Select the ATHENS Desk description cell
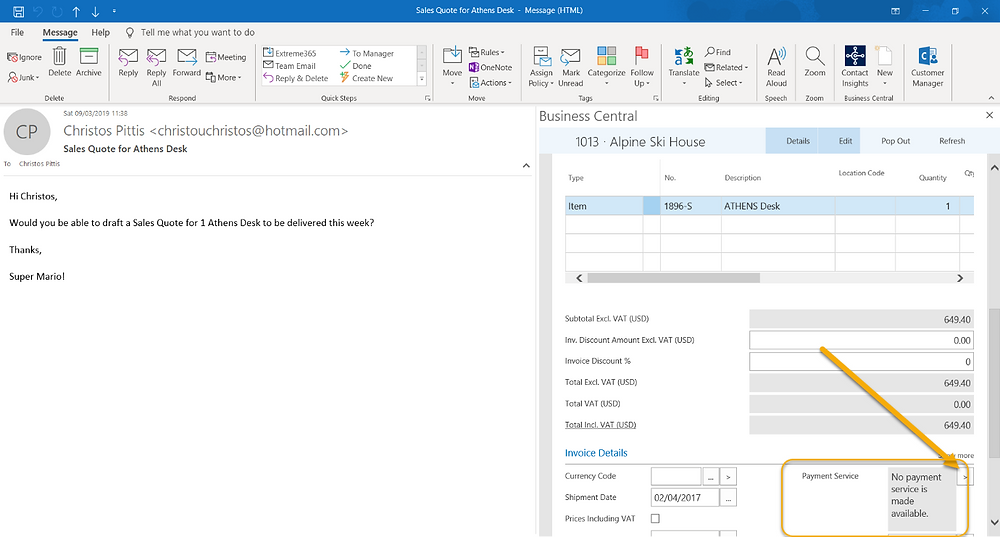1000x537 pixels. point(777,206)
